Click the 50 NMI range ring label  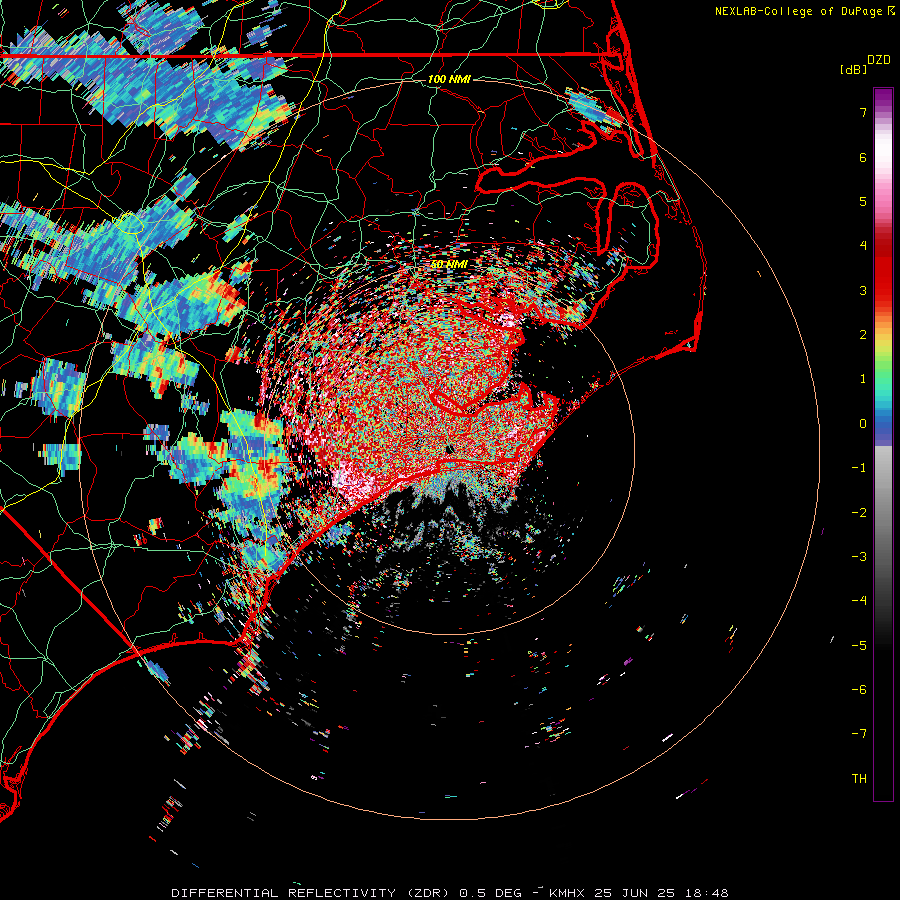[449, 264]
